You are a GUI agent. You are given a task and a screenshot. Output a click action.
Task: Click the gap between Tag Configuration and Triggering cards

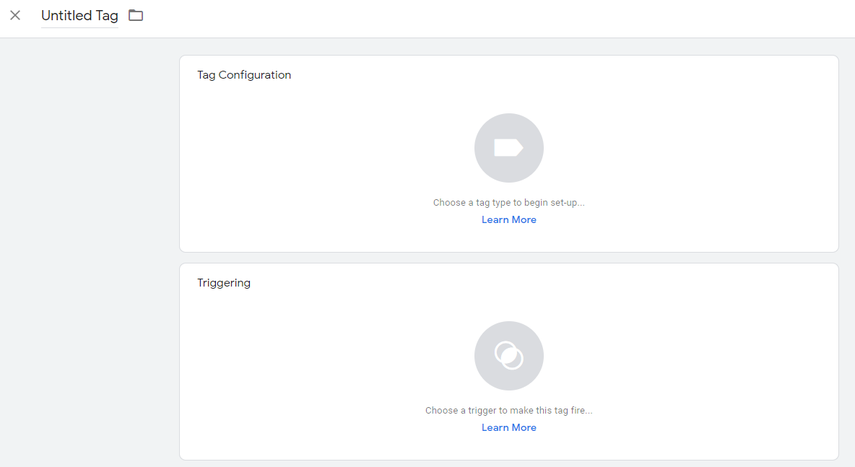click(x=509, y=258)
